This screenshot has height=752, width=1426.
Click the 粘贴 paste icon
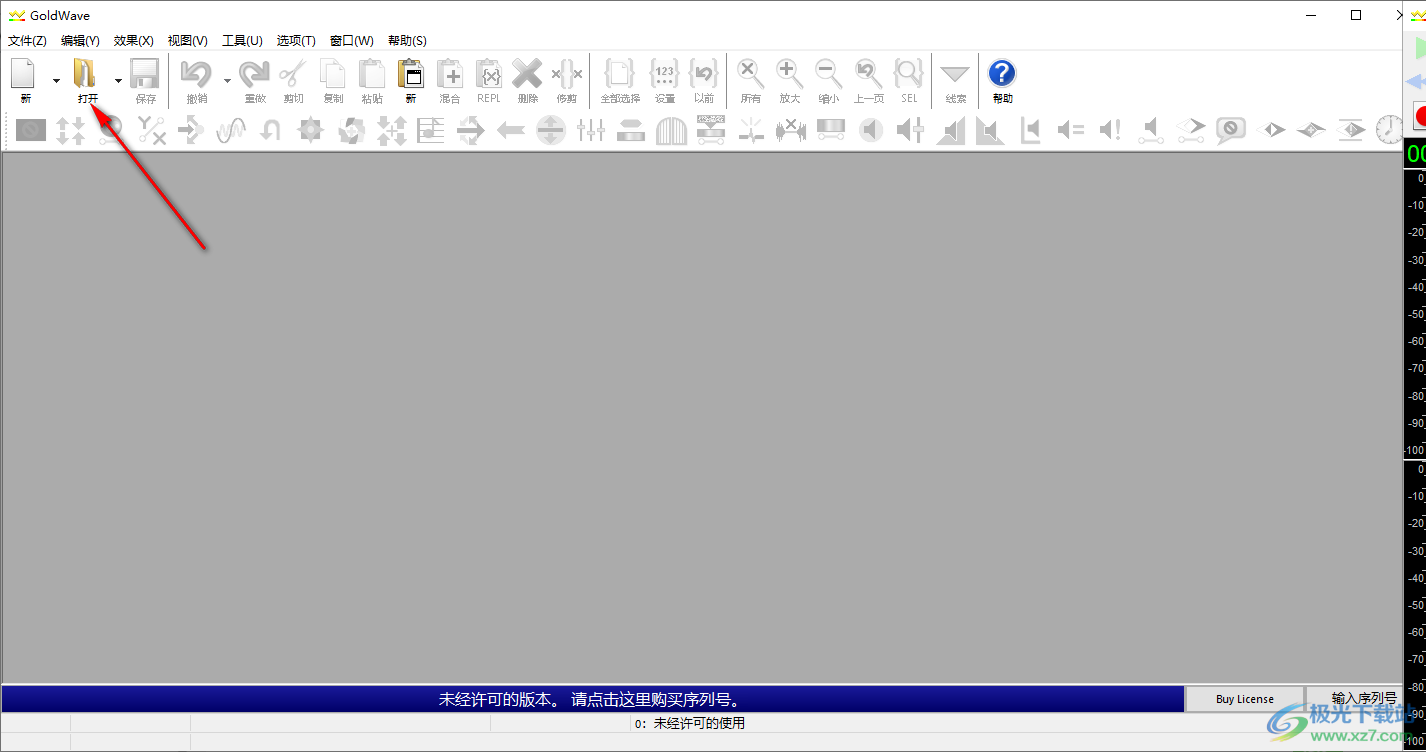point(372,74)
